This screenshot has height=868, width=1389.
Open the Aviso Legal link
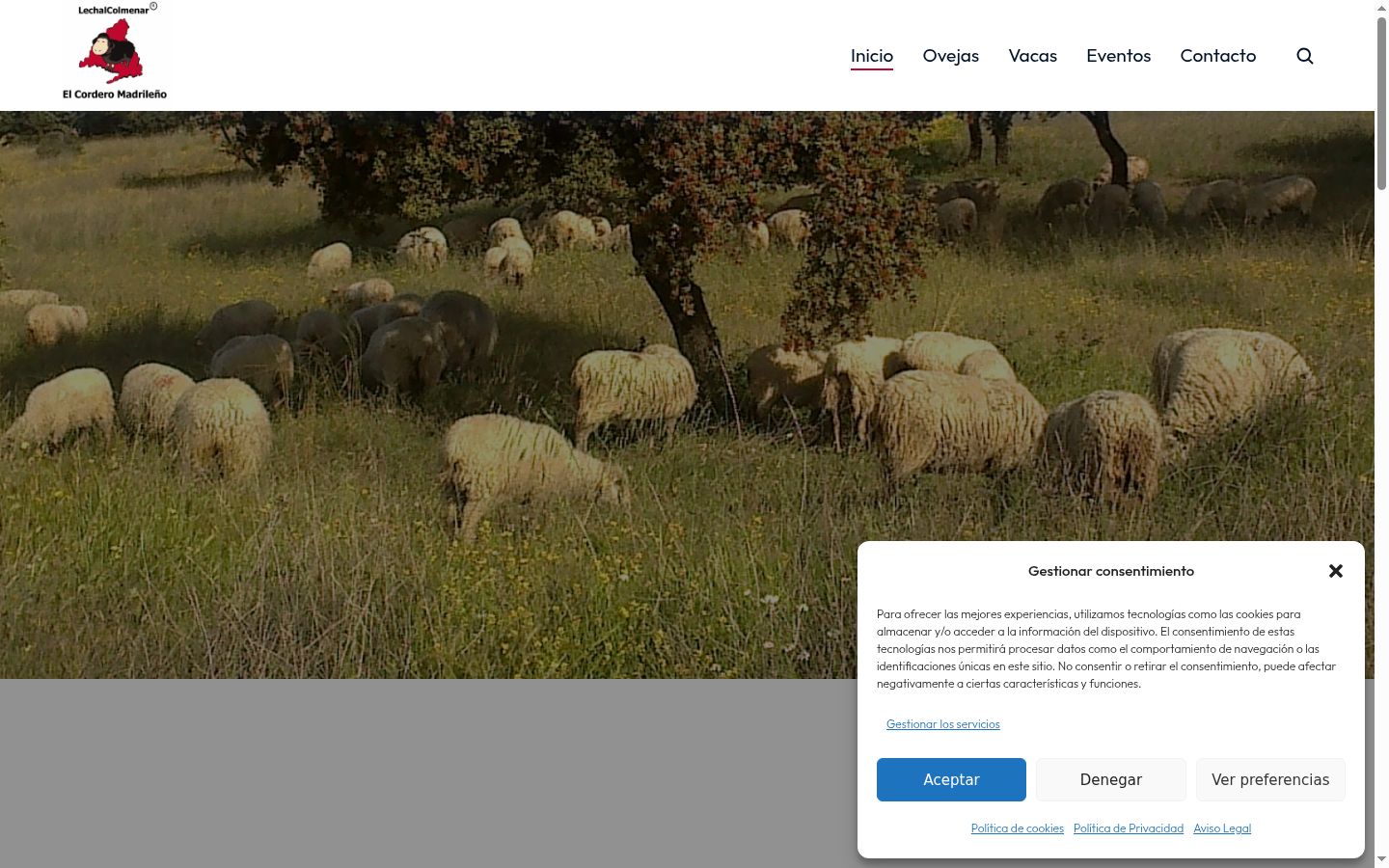coord(1222,828)
